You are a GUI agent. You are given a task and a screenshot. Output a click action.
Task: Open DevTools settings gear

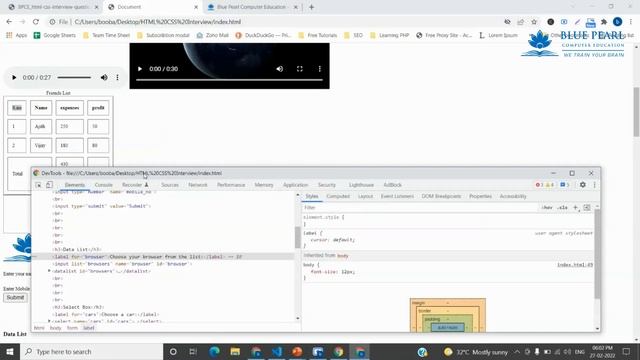click(582, 185)
